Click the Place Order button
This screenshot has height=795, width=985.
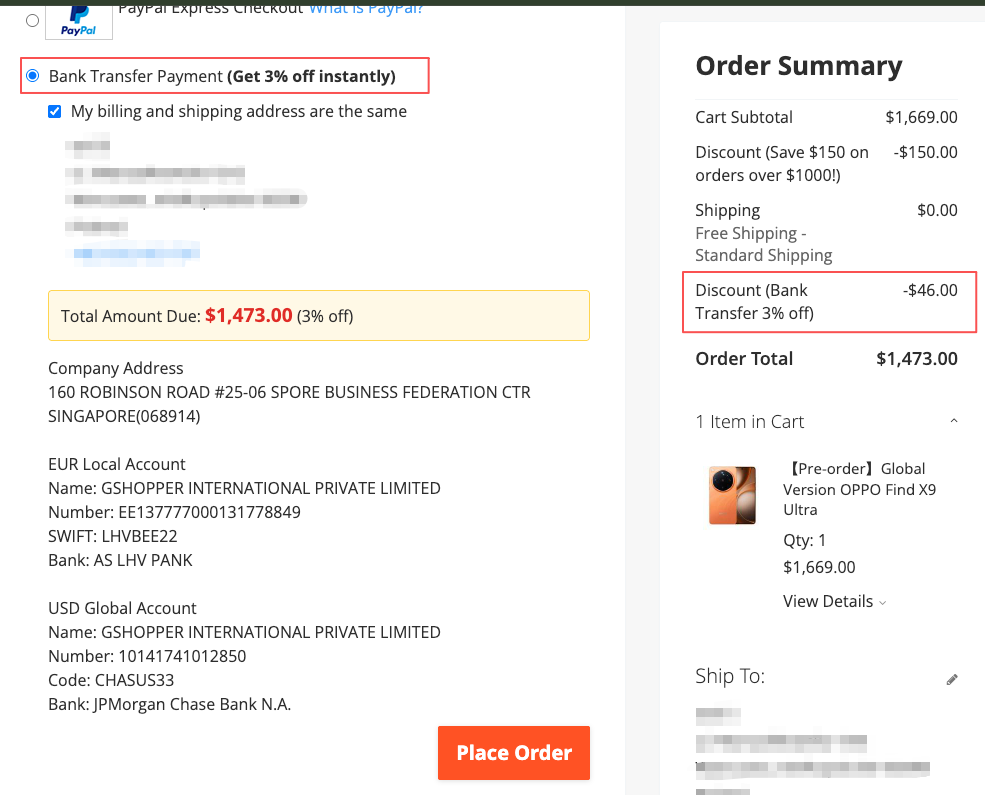point(514,753)
